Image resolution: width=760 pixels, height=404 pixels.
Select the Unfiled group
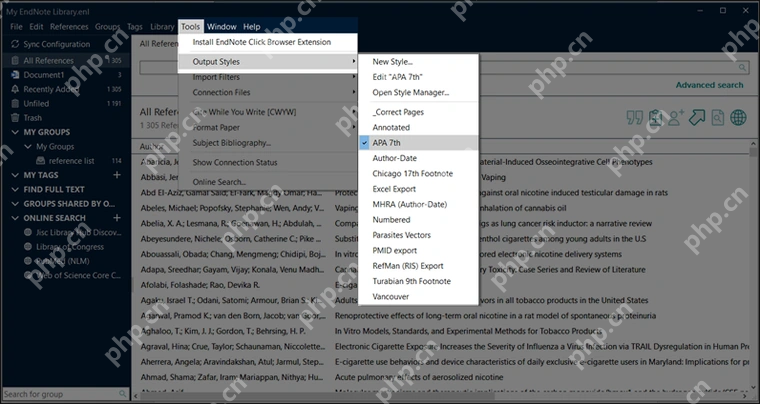pos(65,103)
